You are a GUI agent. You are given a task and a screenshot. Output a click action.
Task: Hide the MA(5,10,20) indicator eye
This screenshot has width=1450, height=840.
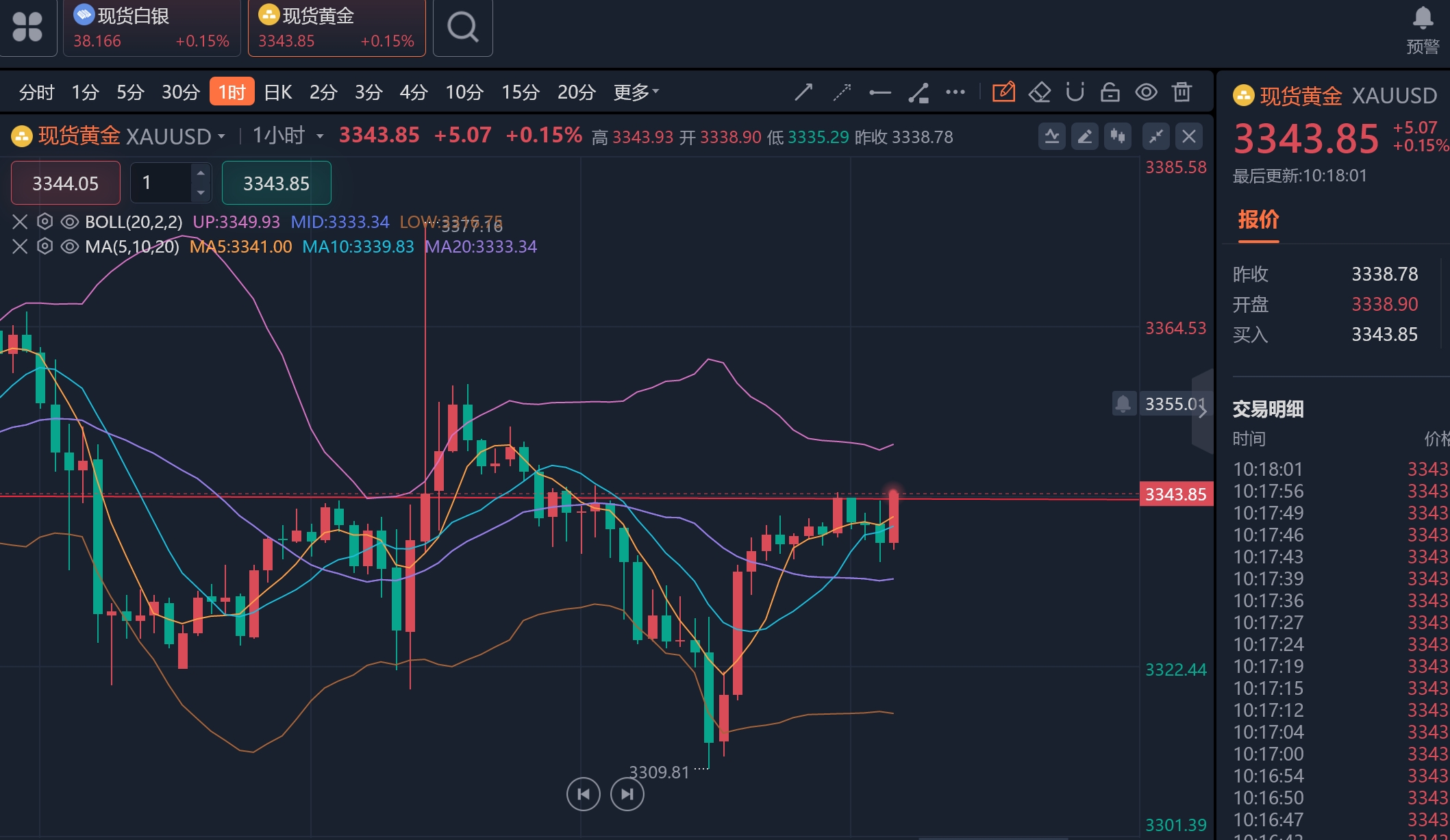pos(70,246)
